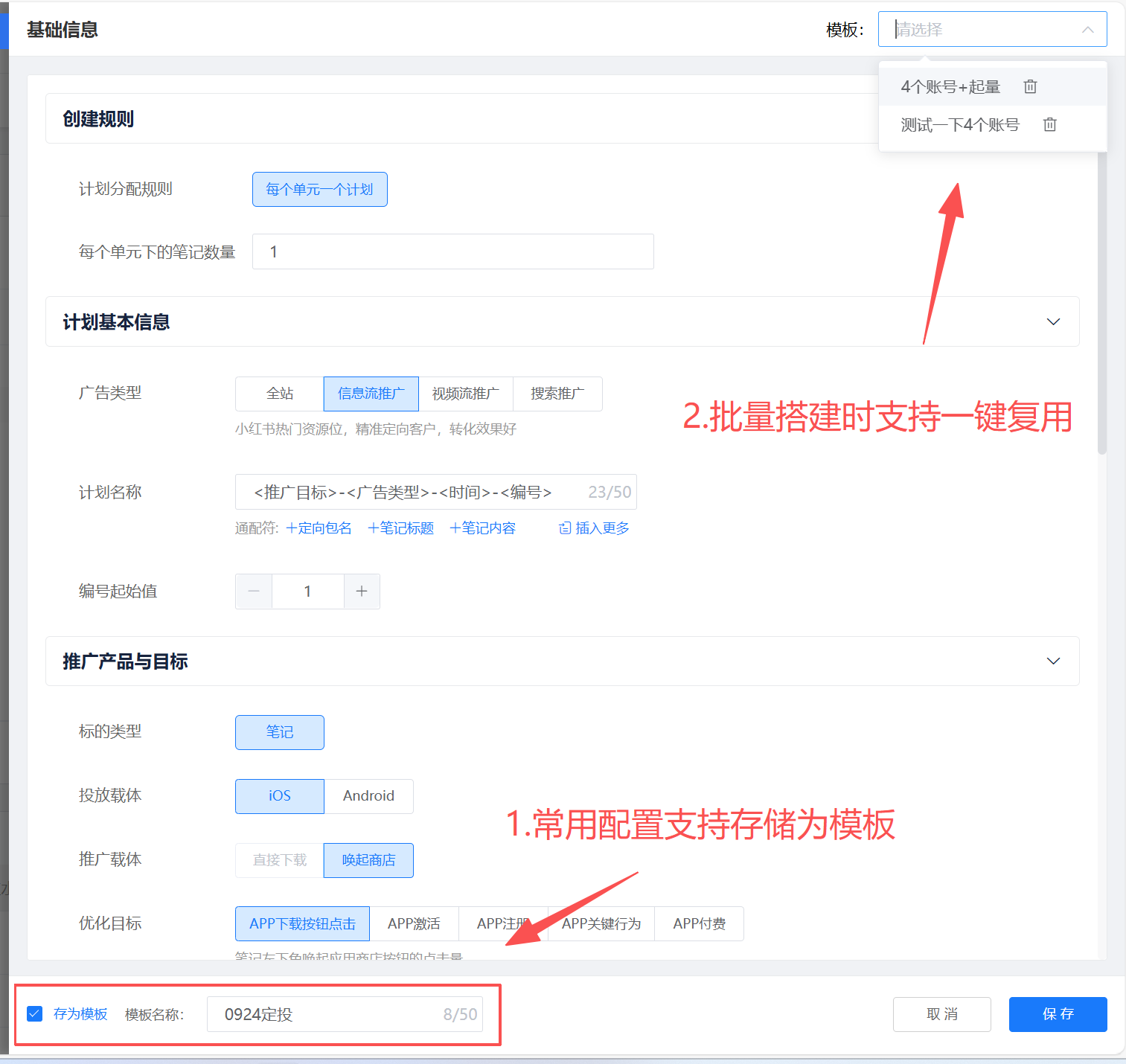1126x1064 pixels.
Task: Insert the +定向包名 wildcard
Action: 319,528
